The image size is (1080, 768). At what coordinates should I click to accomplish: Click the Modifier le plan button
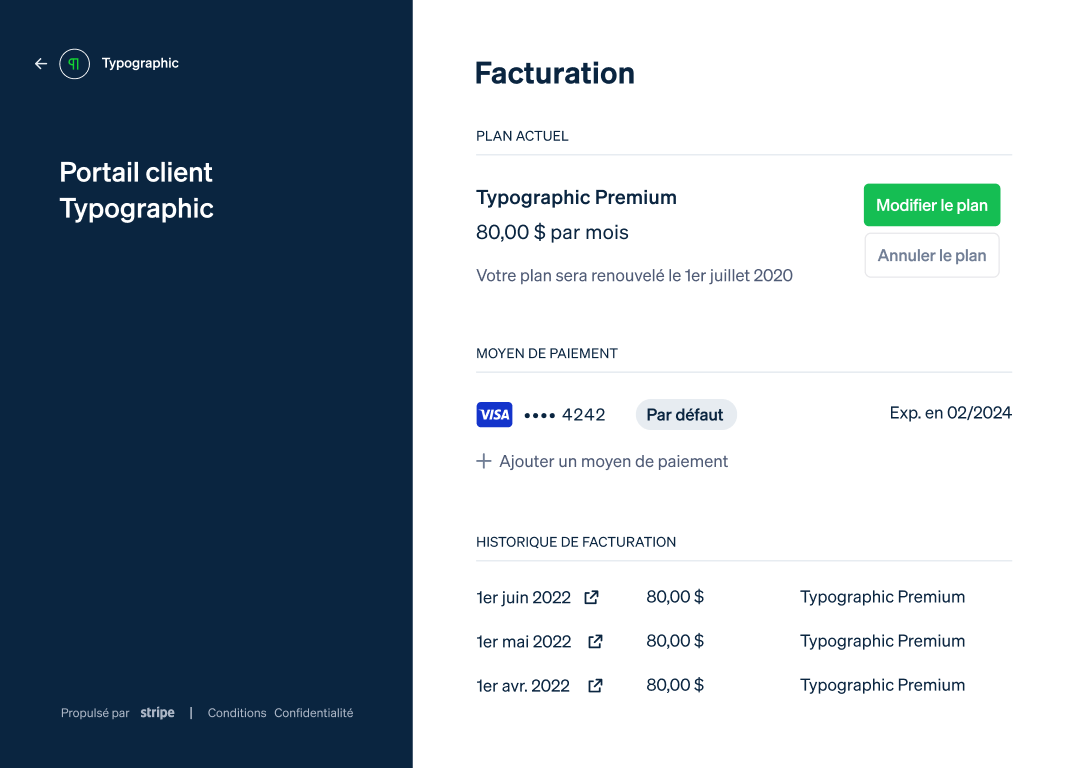(932, 205)
